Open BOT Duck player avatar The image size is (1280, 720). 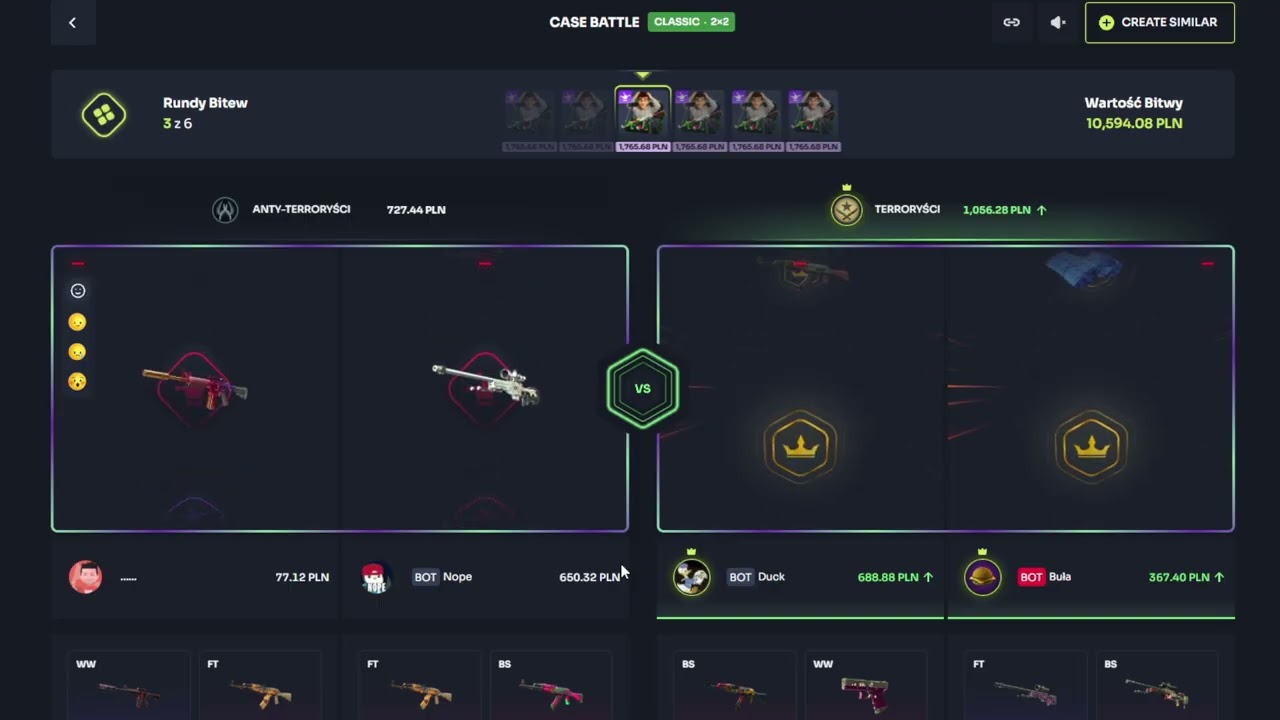pyautogui.click(x=691, y=577)
